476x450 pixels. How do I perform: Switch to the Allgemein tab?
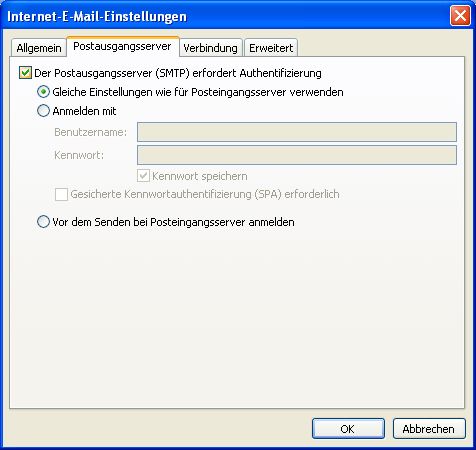[x=39, y=48]
